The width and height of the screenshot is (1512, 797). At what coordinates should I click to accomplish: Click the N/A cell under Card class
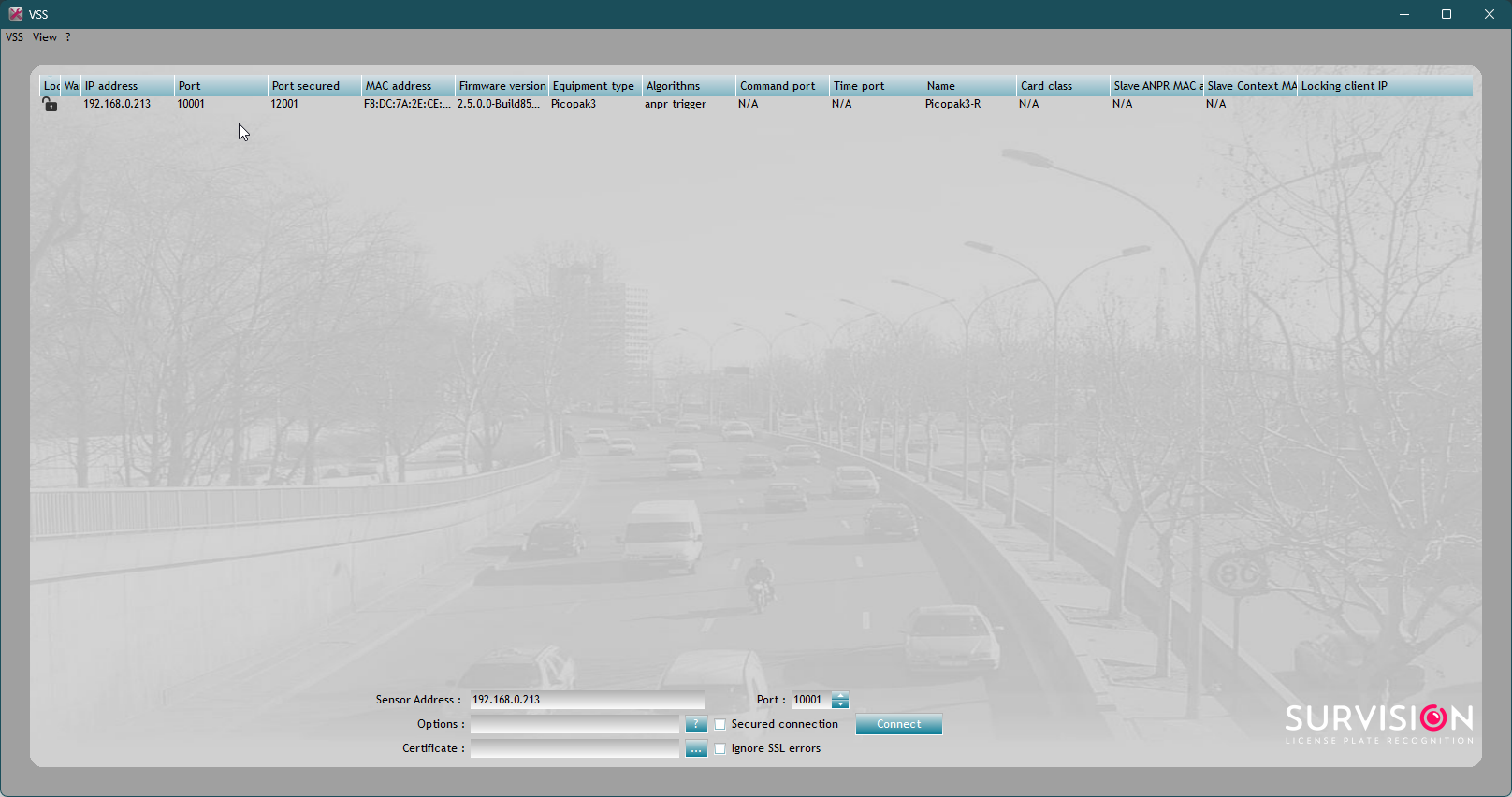pos(1029,104)
